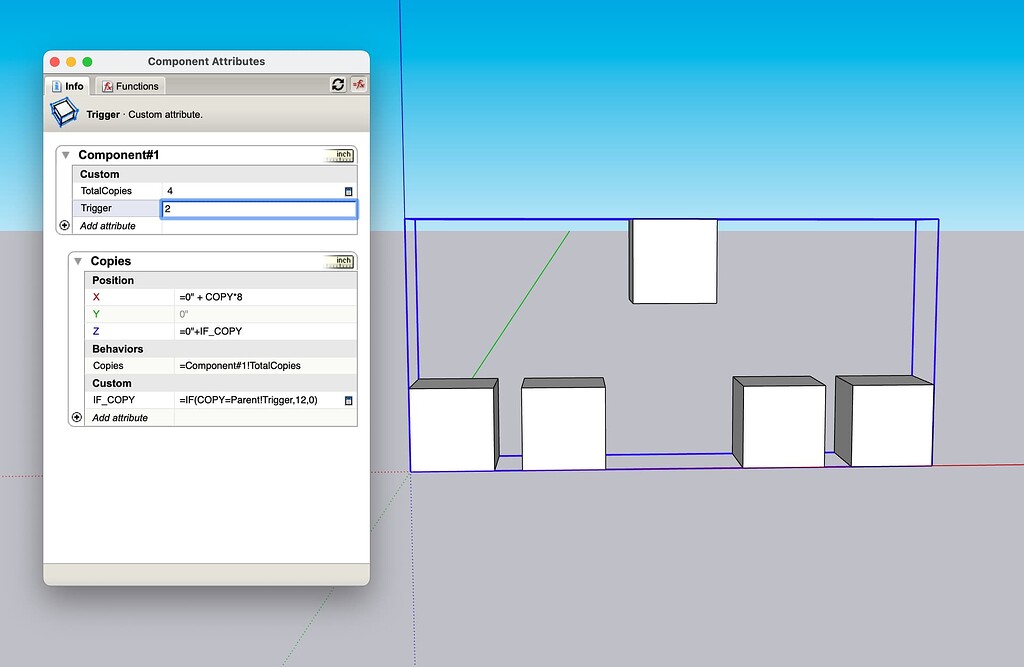This screenshot has height=667, width=1024.
Task: Switch to the Info tab
Action: click(x=67, y=86)
